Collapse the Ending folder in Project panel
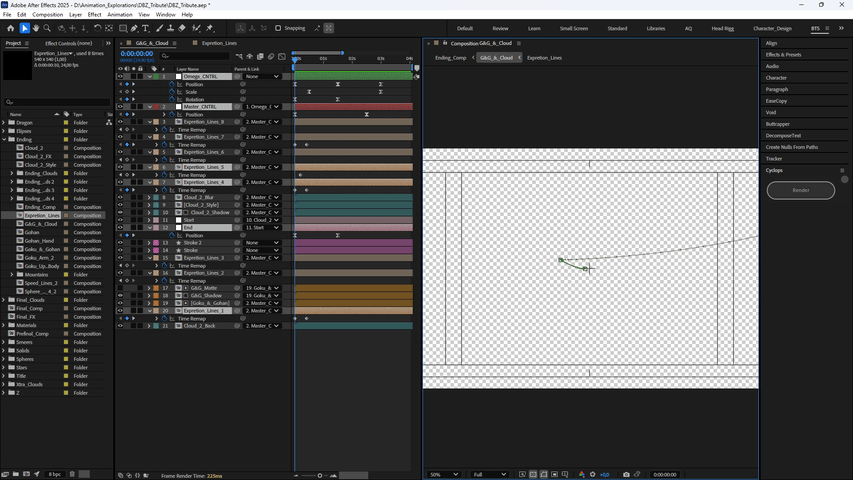The height and width of the screenshot is (480, 853). pyautogui.click(x=4, y=140)
